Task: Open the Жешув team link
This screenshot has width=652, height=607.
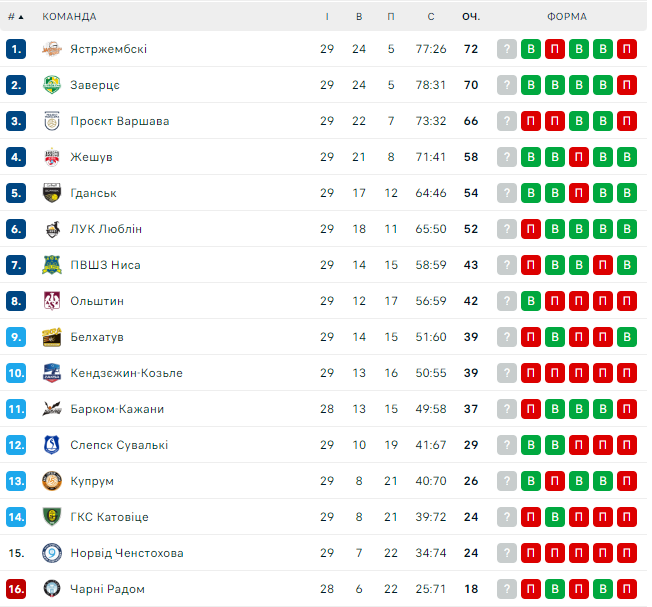Action: [x=91, y=157]
